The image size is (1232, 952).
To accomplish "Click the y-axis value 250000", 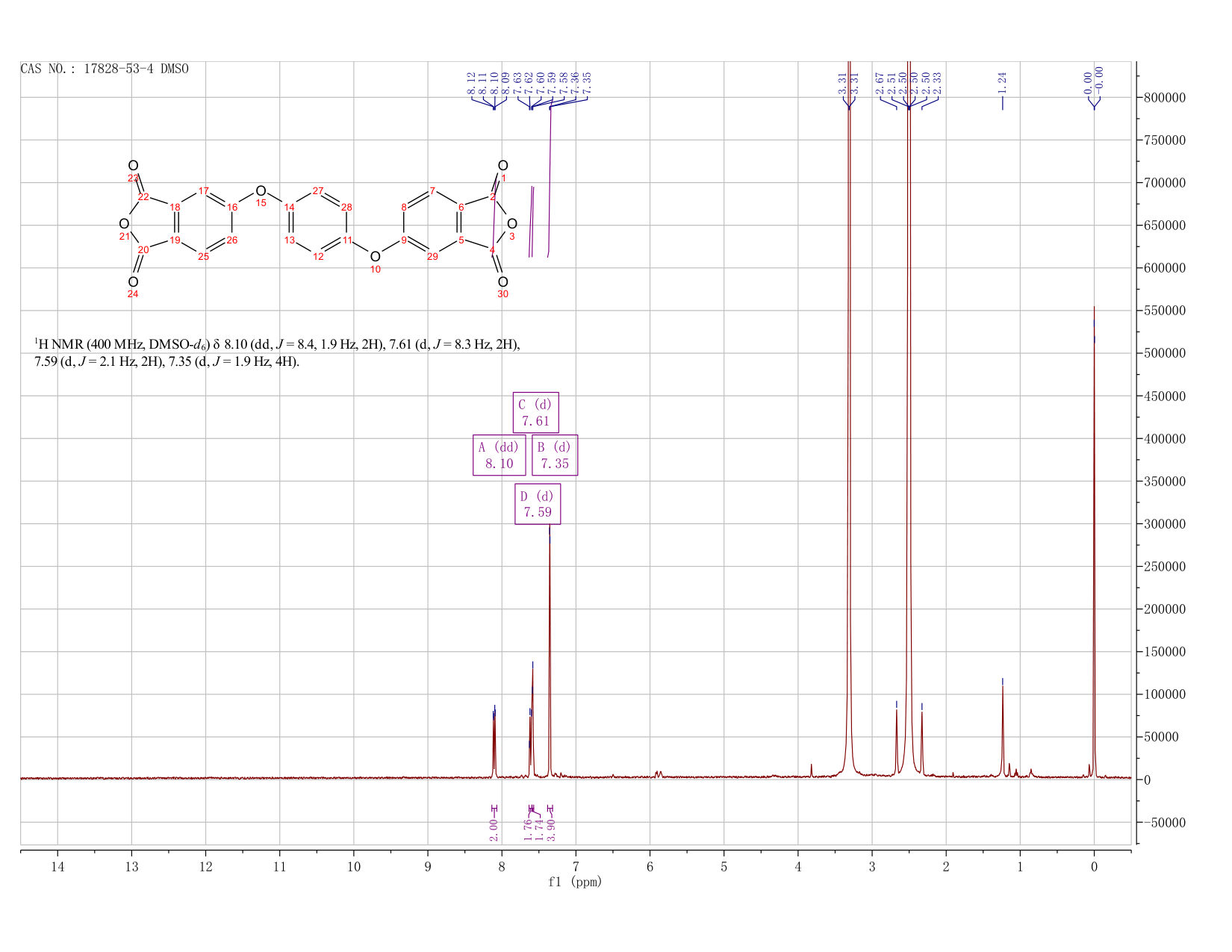I will click(1165, 567).
